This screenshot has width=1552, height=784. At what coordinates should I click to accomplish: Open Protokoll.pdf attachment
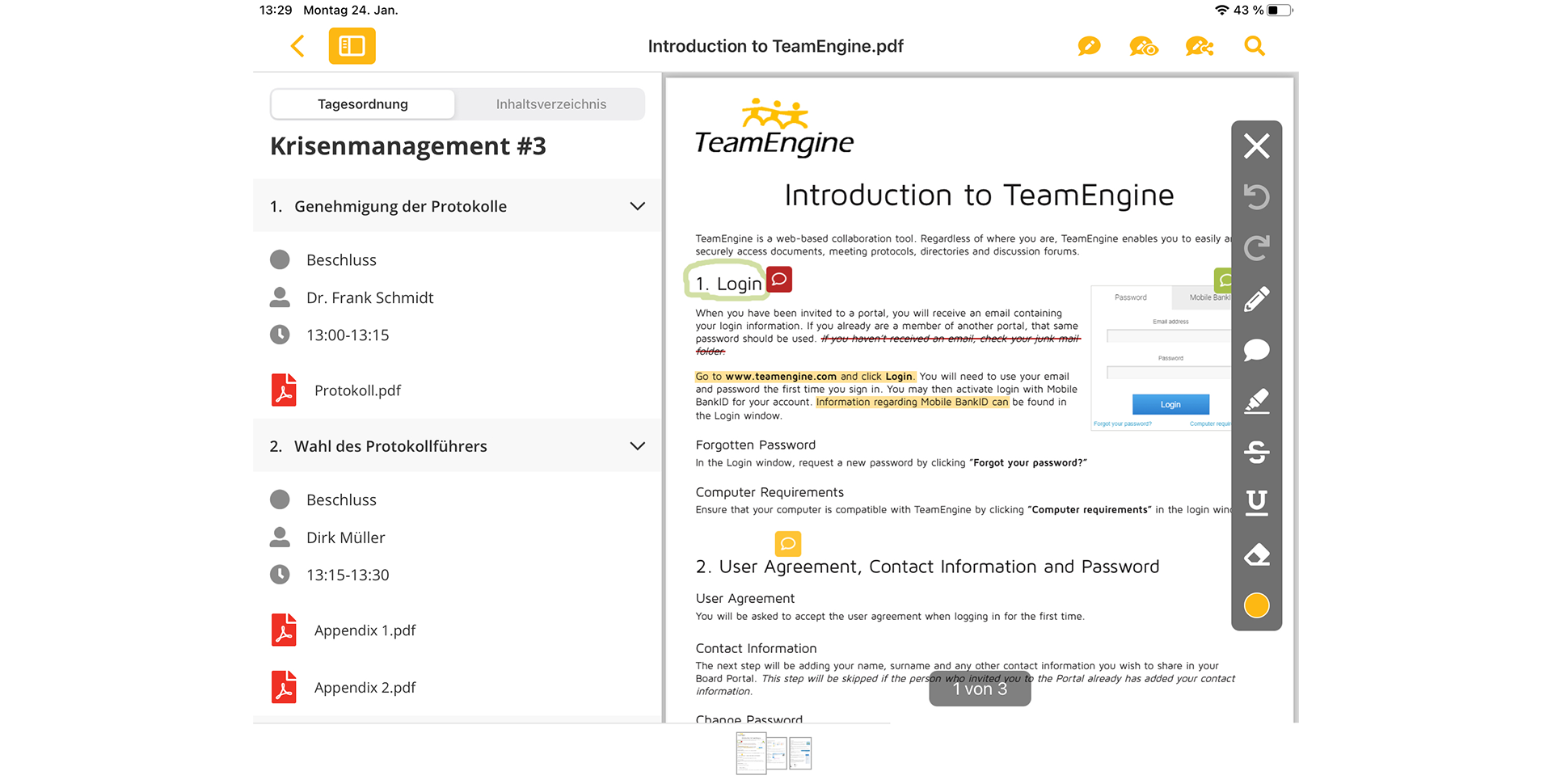(x=356, y=390)
